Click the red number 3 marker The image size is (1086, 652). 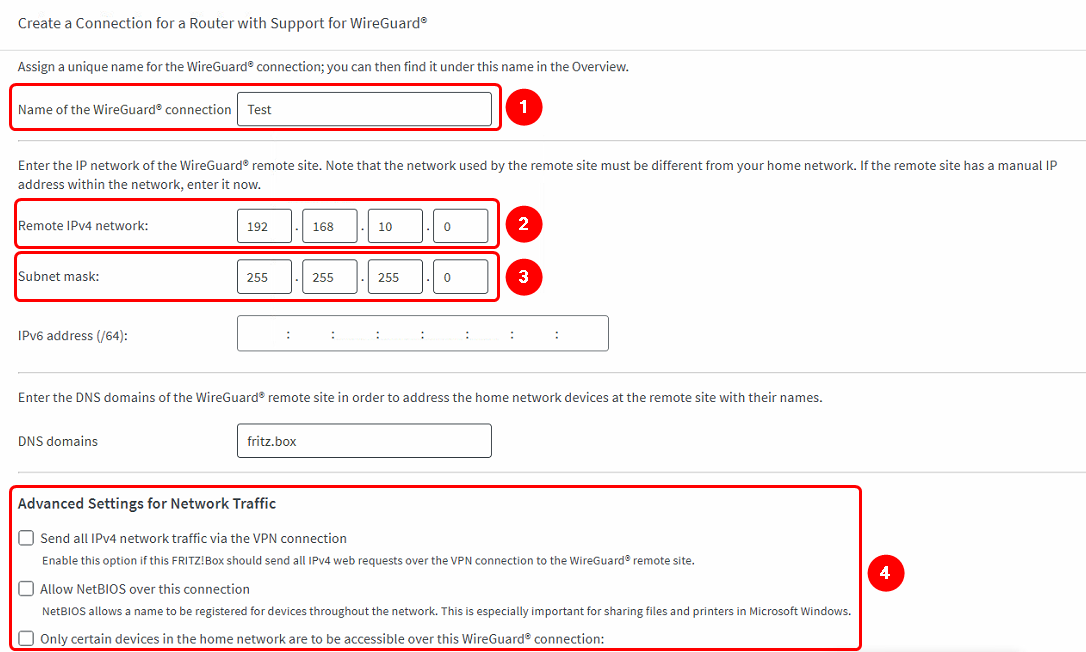(x=523, y=277)
